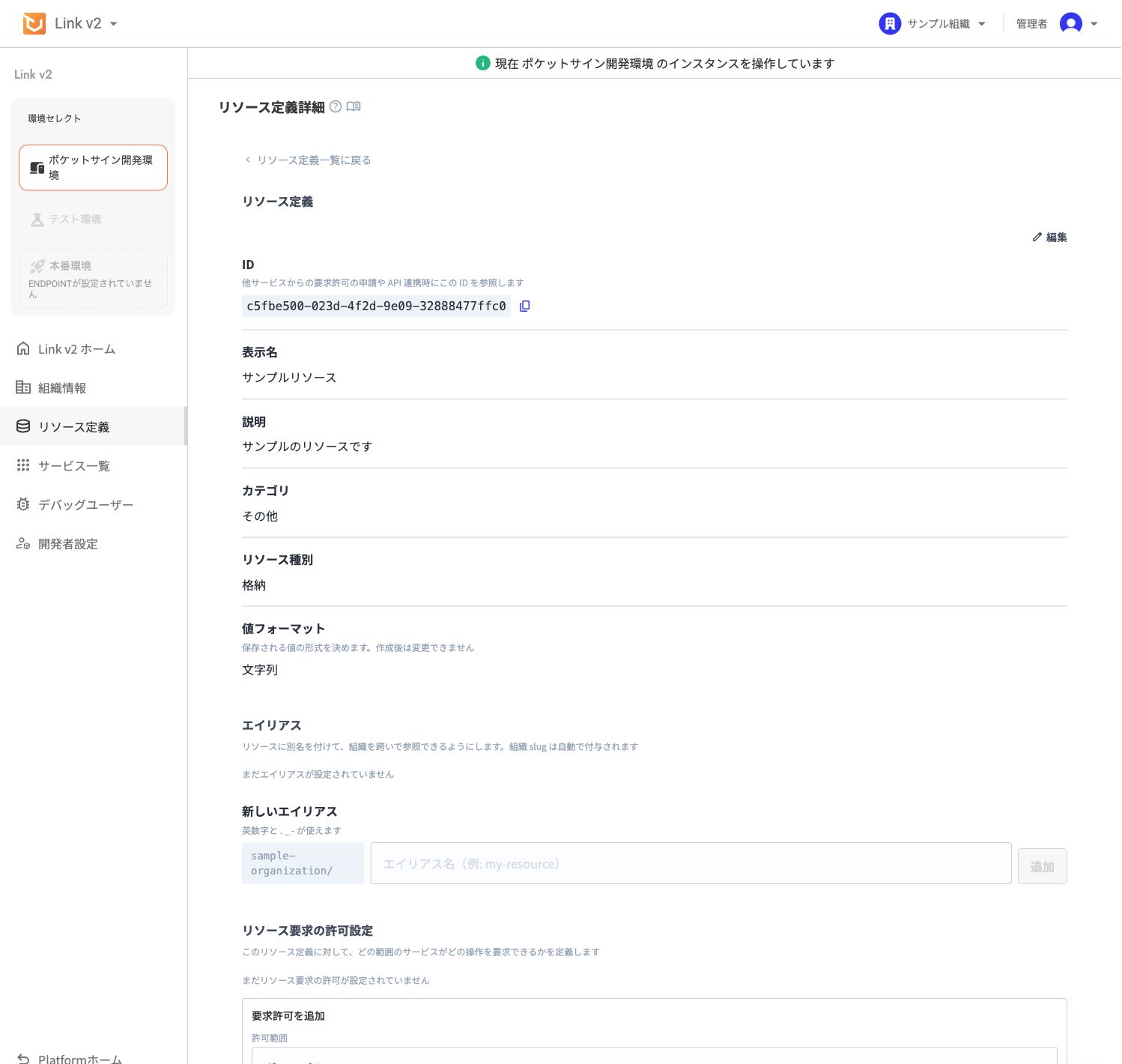Screen dimensions: 1122x1064
Task: Open the user account dropdown arrow
Action: (x=1094, y=24)
